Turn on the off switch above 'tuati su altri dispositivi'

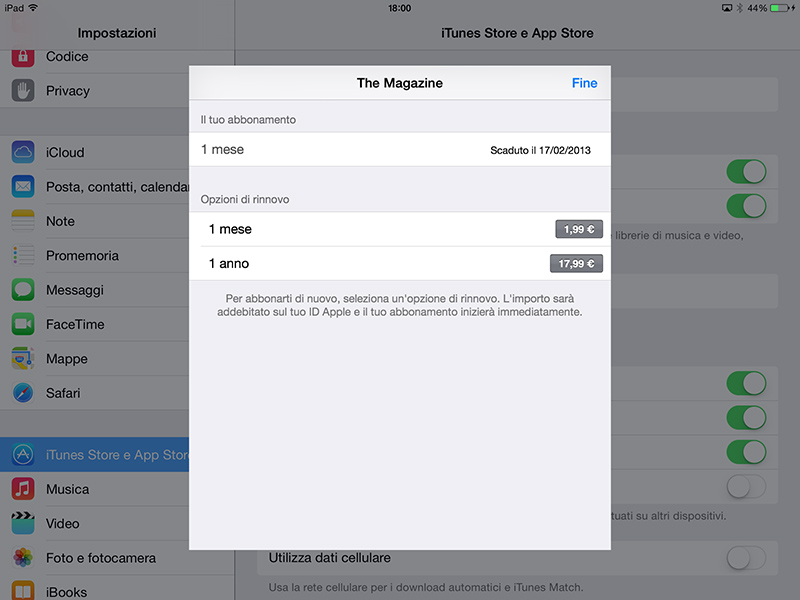tap(746, 487)
